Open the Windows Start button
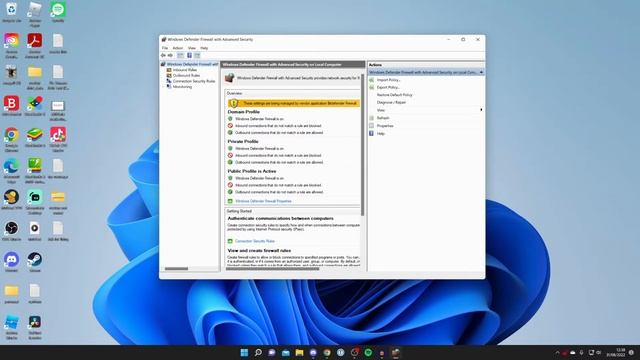This screenshot has height=360, width=640. click(x=244, y=353)
